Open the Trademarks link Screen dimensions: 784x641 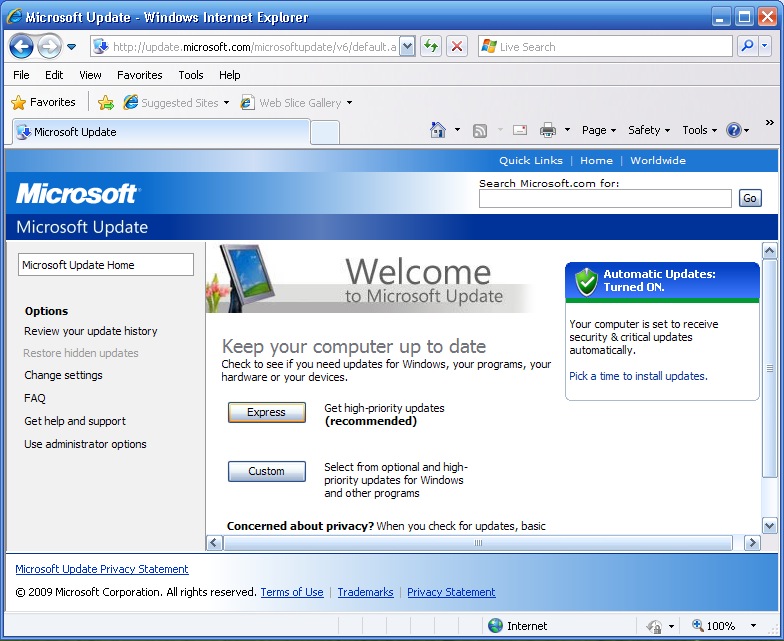(x=366, y=592)
